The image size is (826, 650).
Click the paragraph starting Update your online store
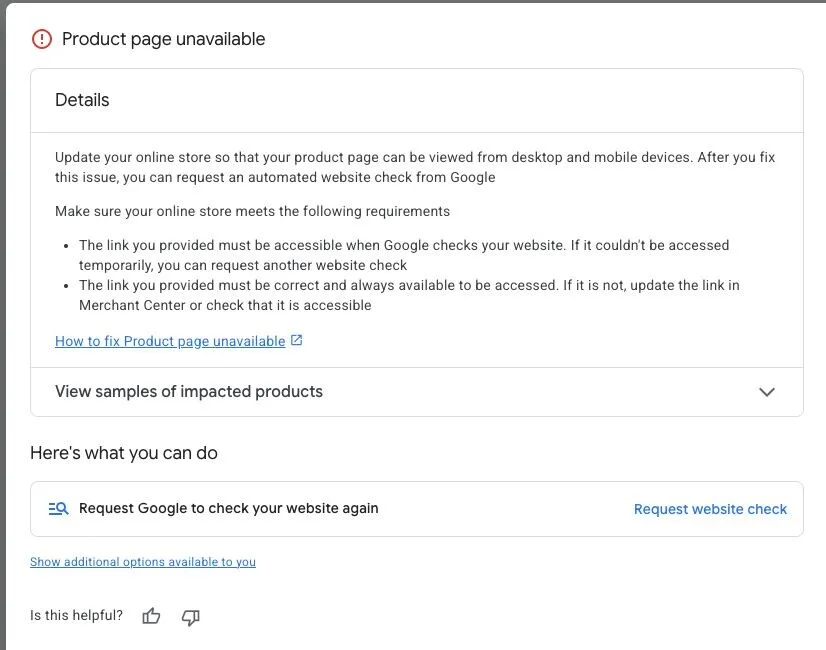tap(415, 167)
